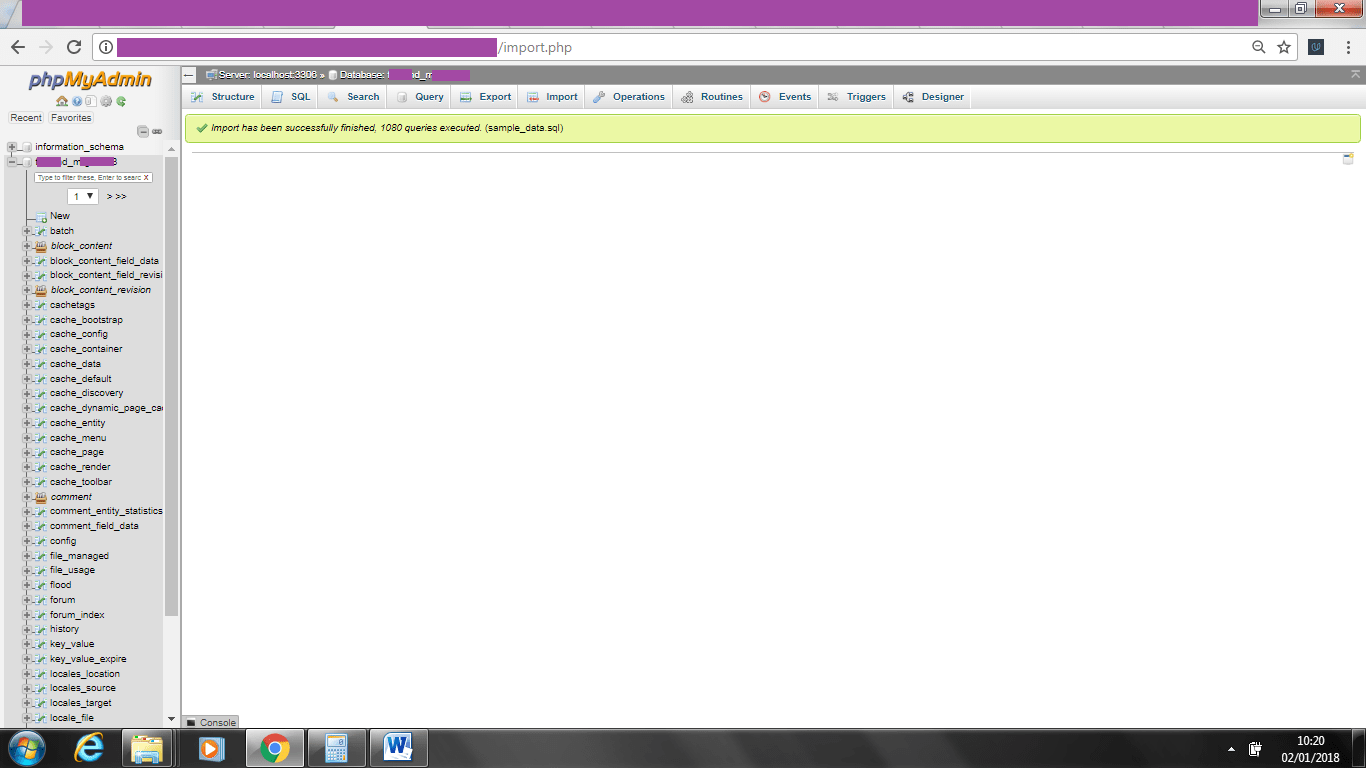The height and width of the screenshot is (768, 1366).
Task: Click the collapse all tree icon
Action: click(143, 131)
